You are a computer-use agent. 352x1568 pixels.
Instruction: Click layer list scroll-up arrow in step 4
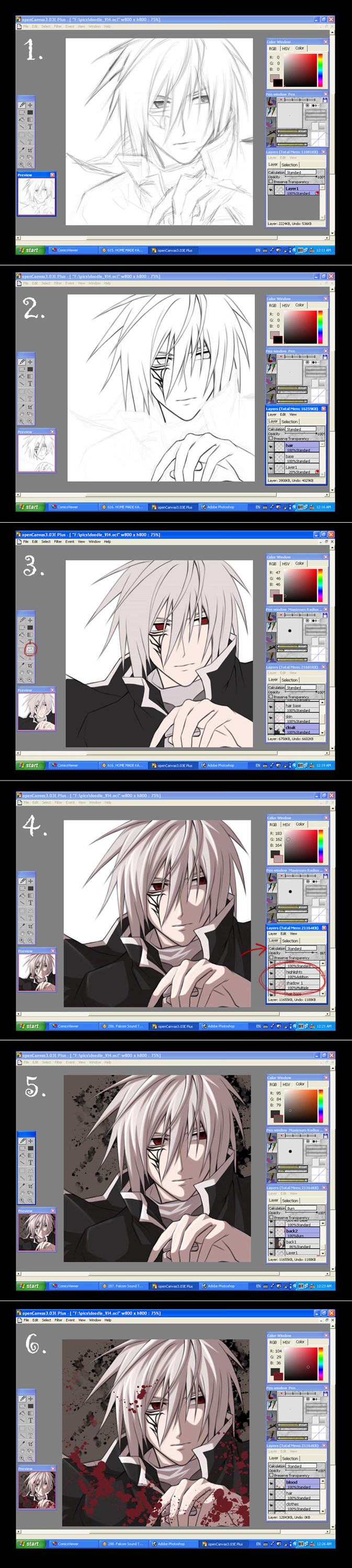click(x=323, y=964)
